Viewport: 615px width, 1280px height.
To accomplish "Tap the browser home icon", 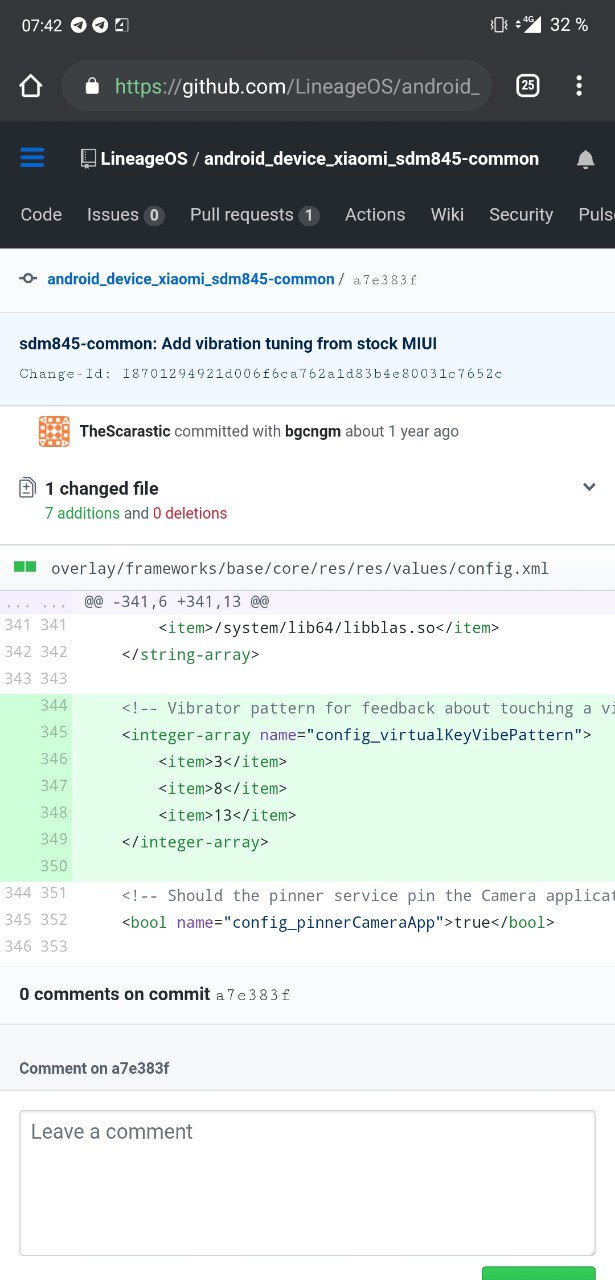I will click(31, 86).
